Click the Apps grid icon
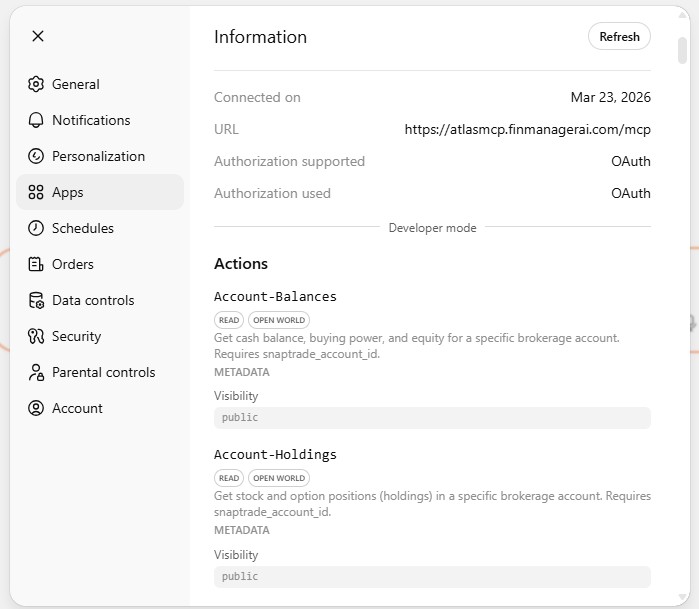Screen dimensions: 699x609 (36, 192)
